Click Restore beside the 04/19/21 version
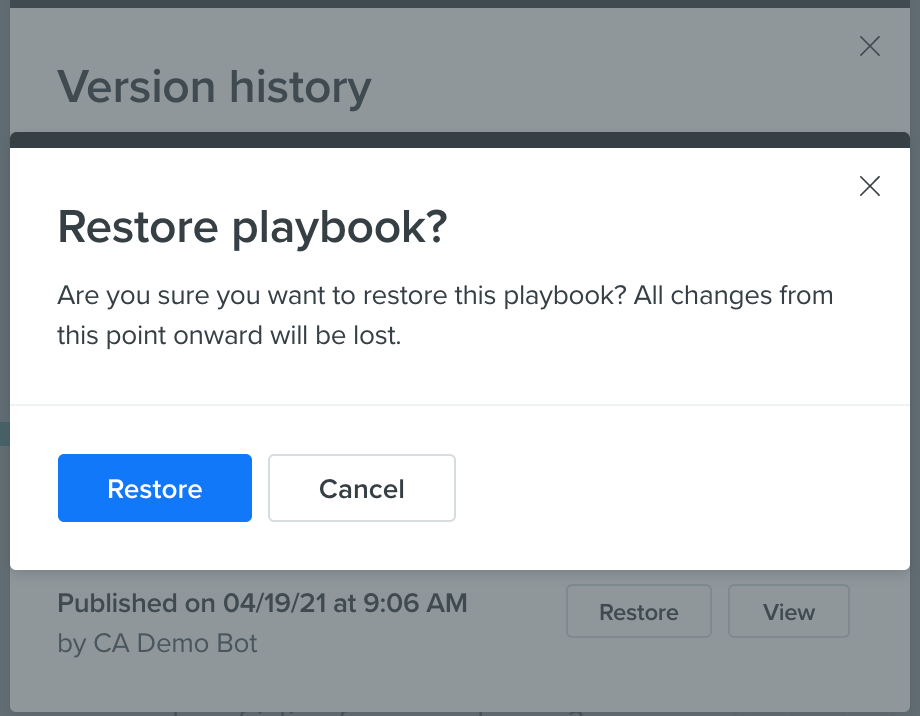The image size is (920, 716). [638, 611]
